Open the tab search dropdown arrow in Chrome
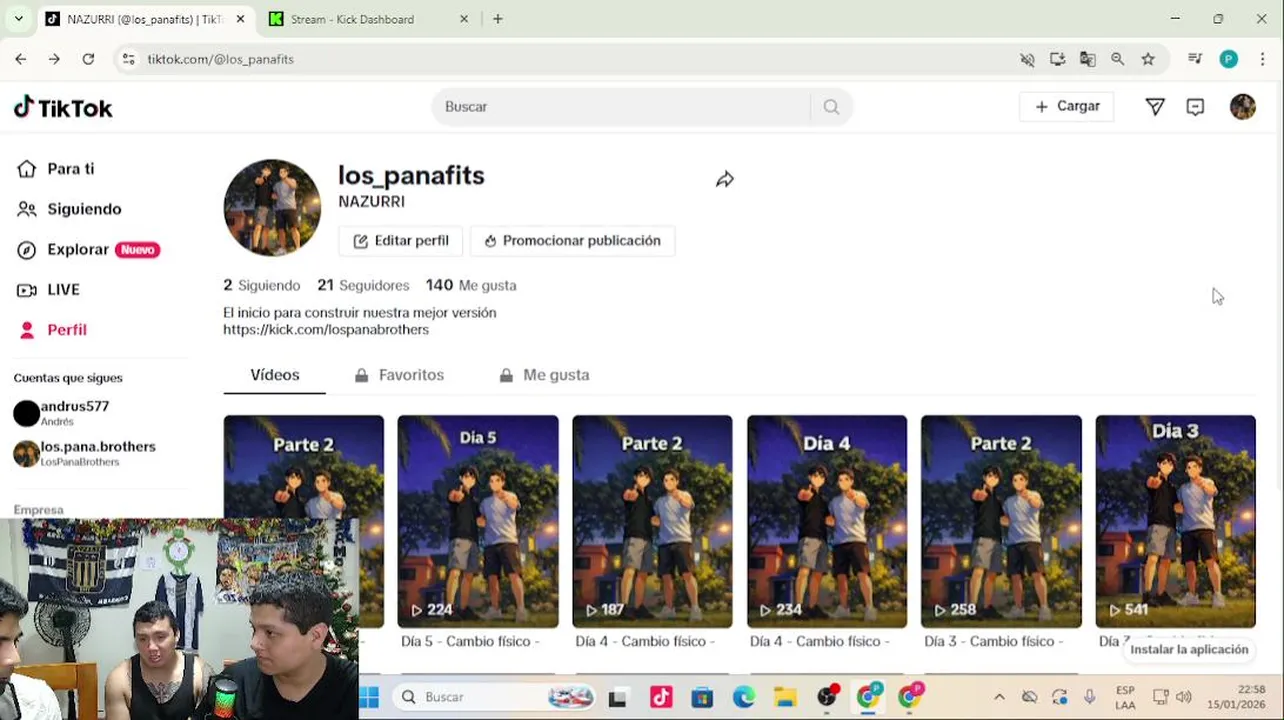This screenshot has height=720, width=1284. (x=18, y=19)
